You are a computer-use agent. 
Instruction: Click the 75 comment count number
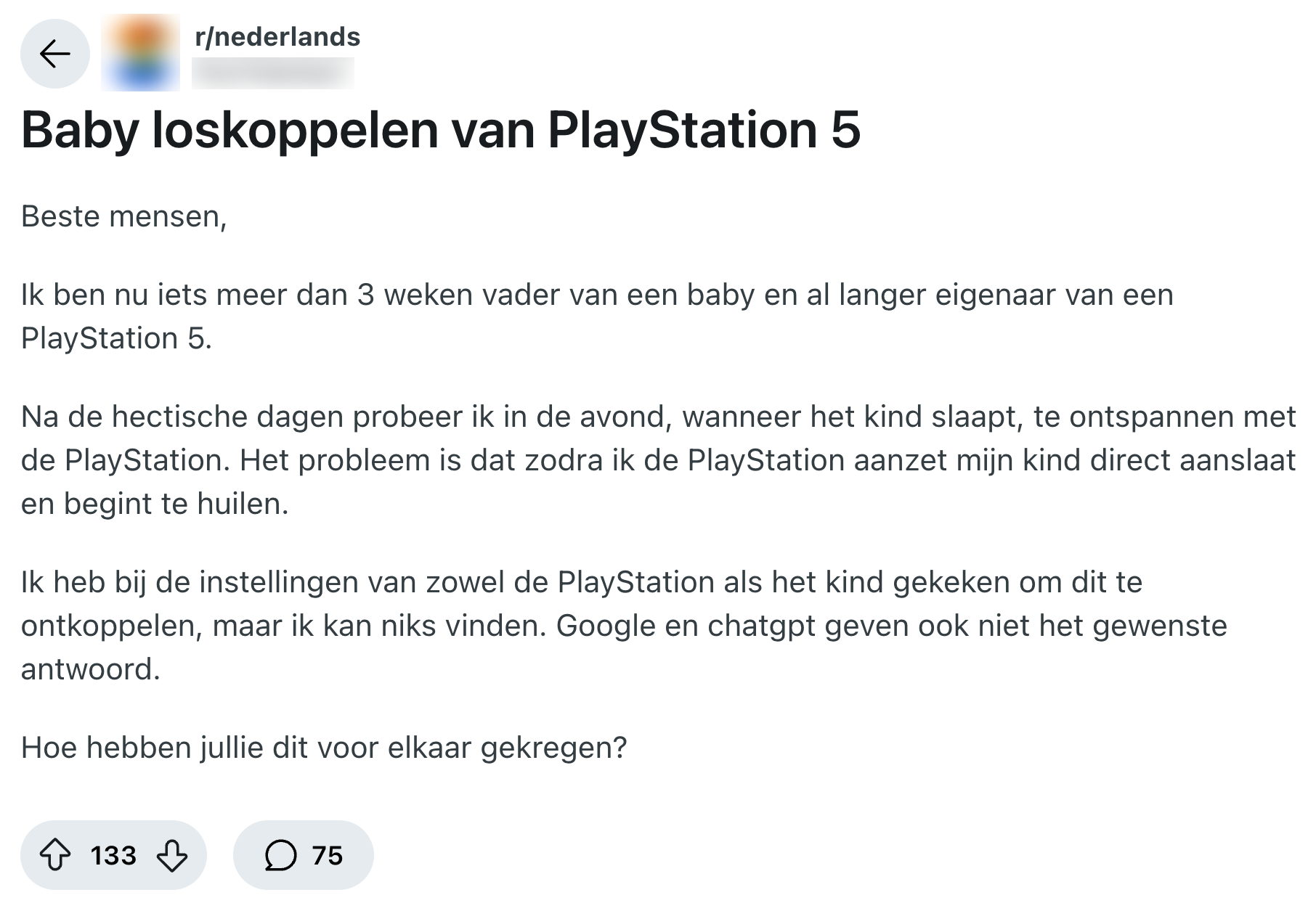(328, 855)
